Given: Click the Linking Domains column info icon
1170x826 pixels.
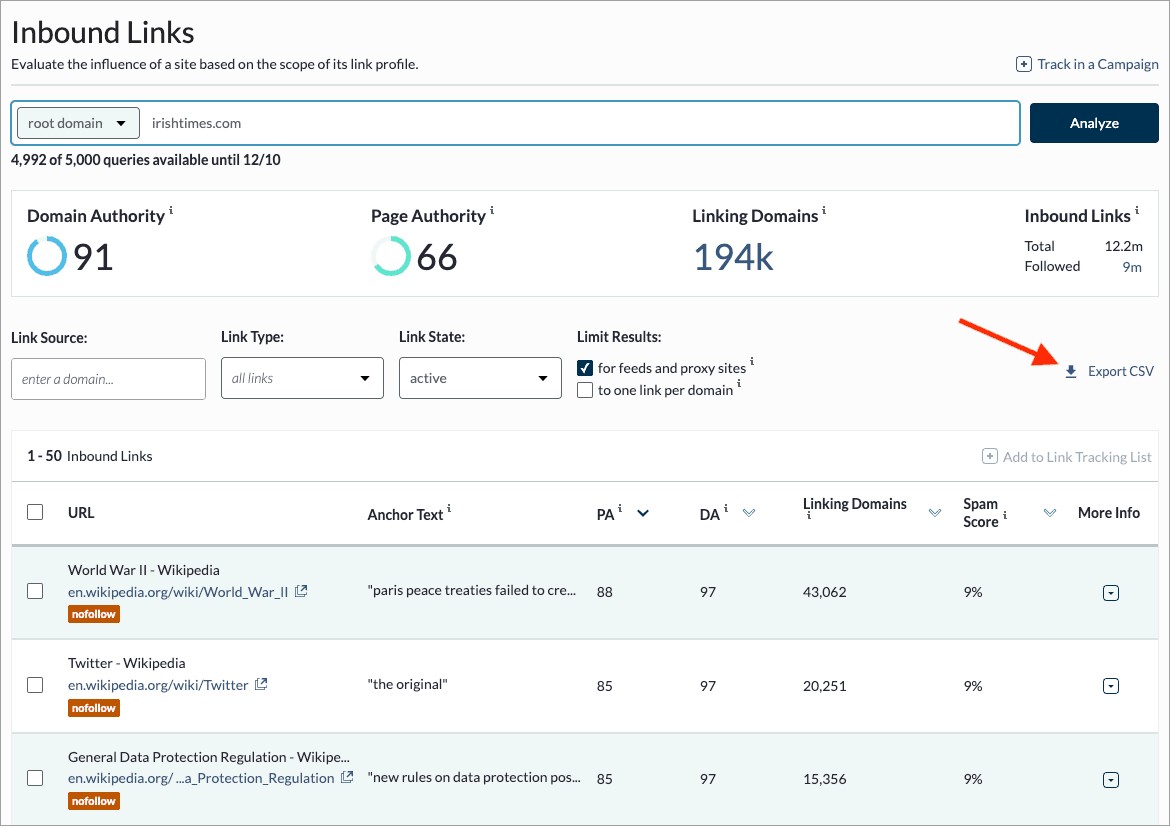Looking at the screenshot, I should click(808, 516).
